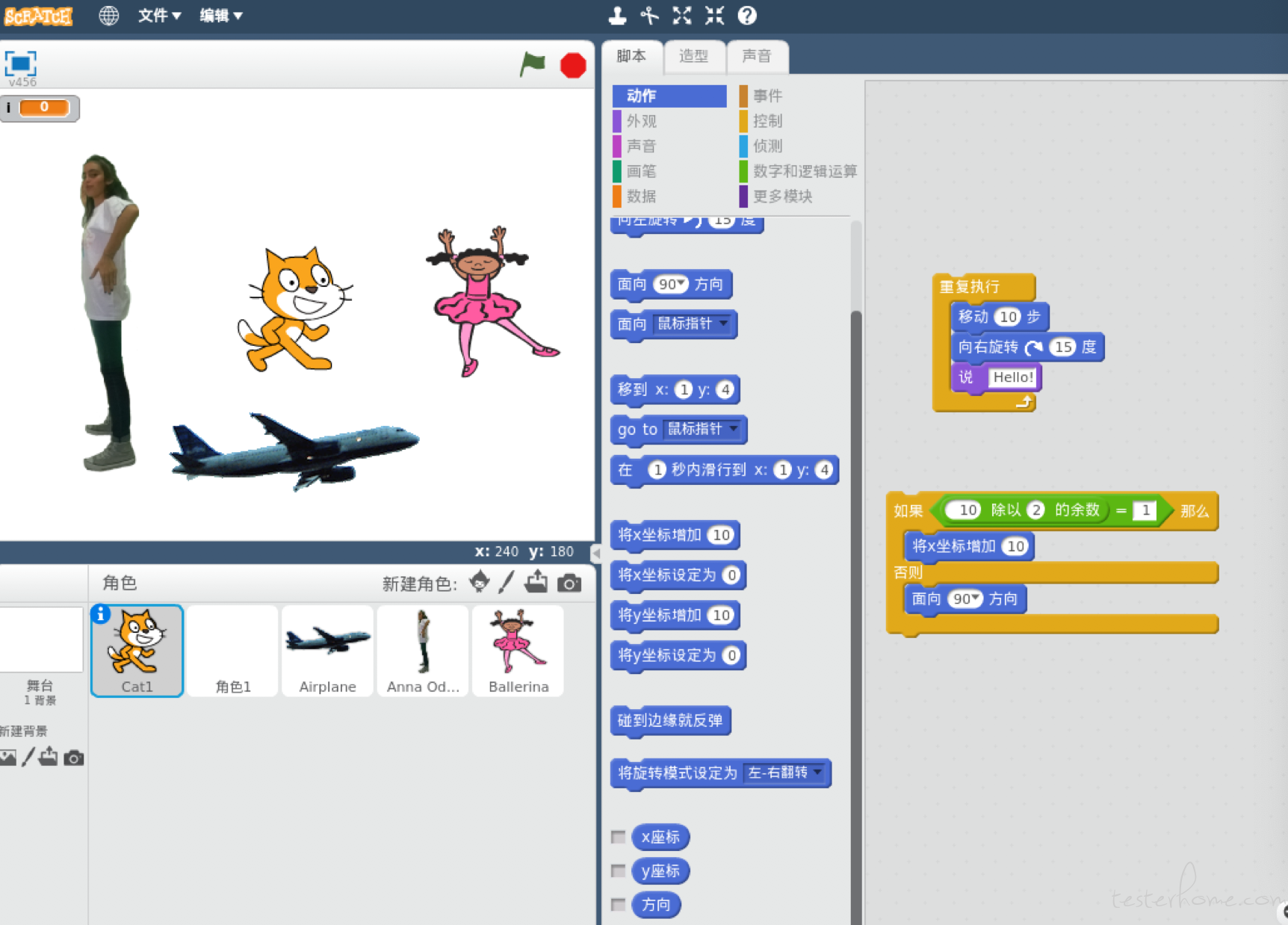The image size is (1288, 925).
Task: Create new sprite from camera
Action: [x=569, y=583]
